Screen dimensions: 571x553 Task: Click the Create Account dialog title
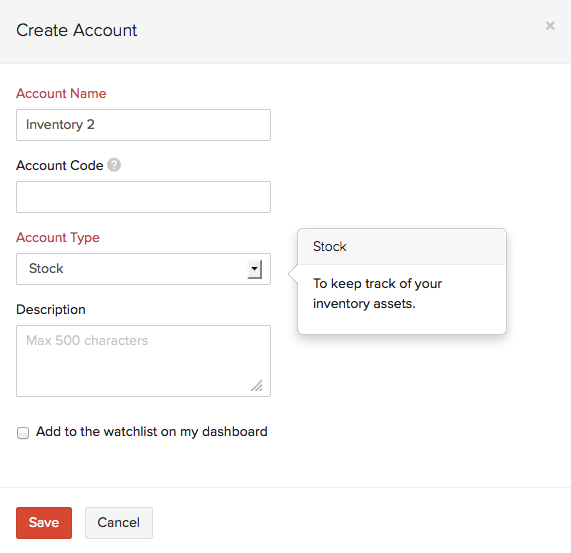pos(76,30)
